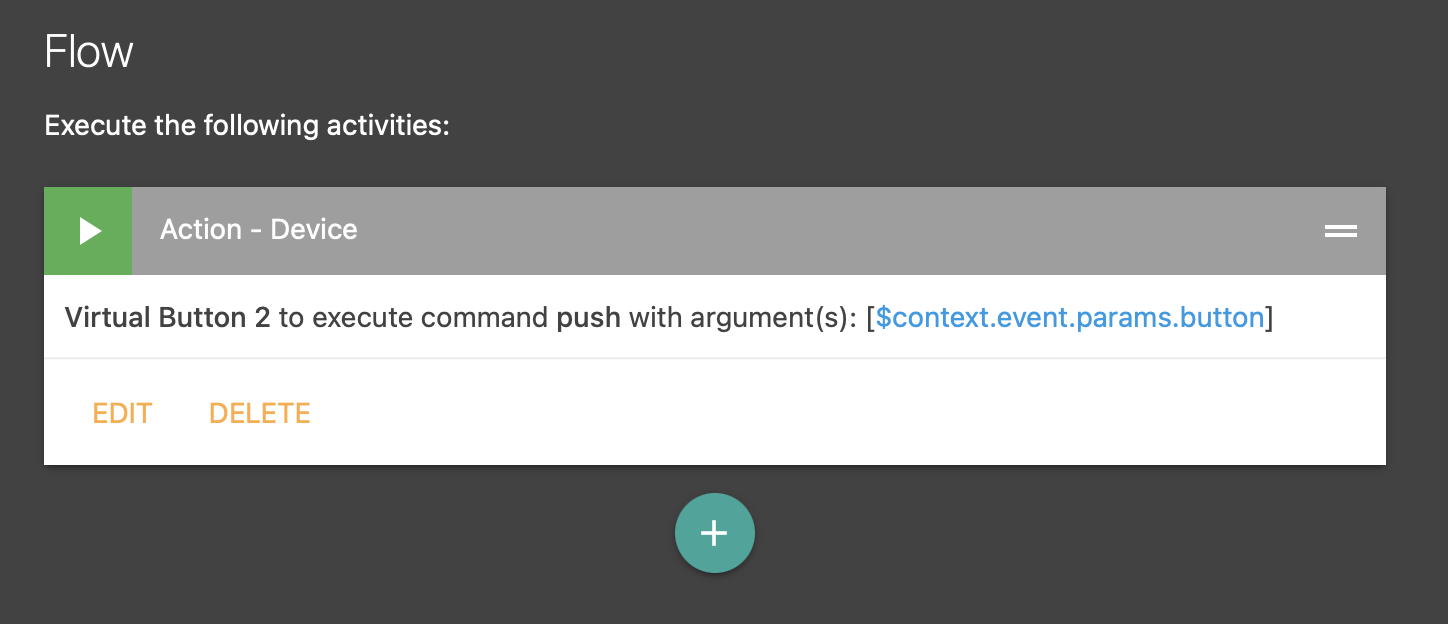Grab the reorder handle on the Action - Device card

1341,231
